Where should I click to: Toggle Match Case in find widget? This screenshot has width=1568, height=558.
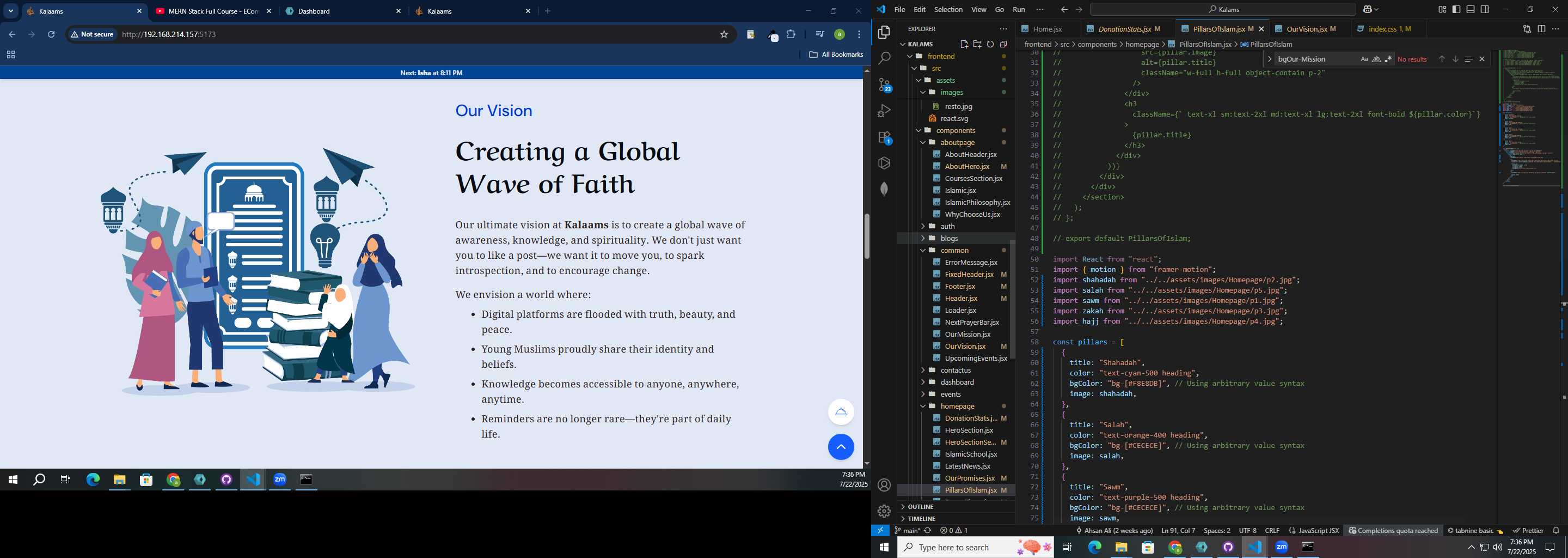coord(1364,59)
